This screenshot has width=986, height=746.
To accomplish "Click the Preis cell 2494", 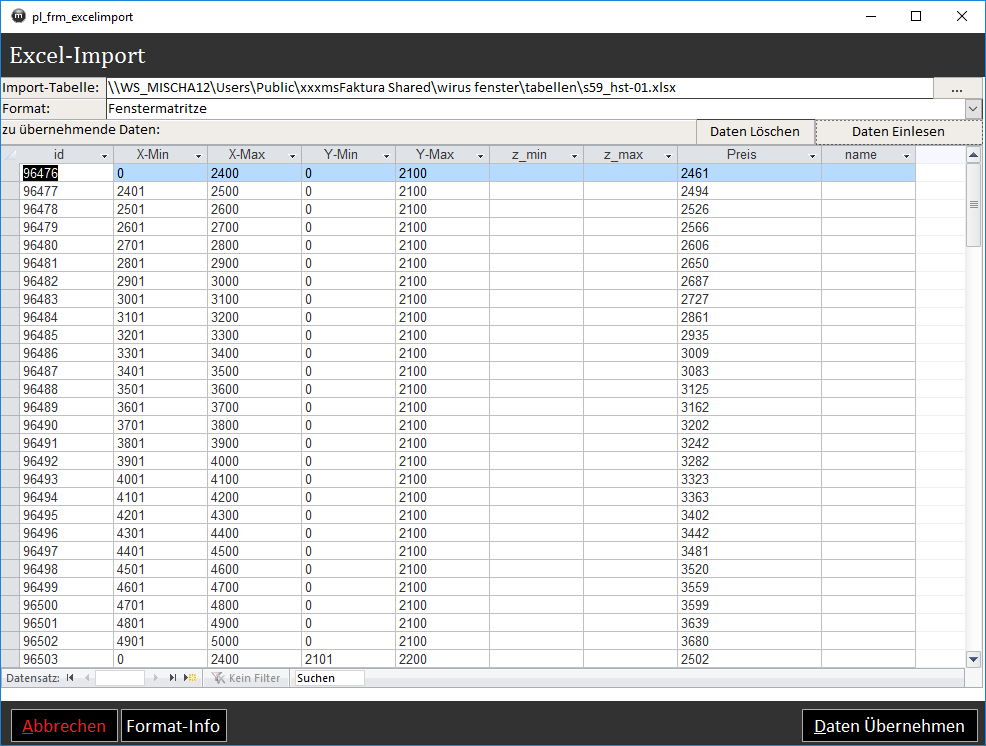I will click(x=750, y=191).
